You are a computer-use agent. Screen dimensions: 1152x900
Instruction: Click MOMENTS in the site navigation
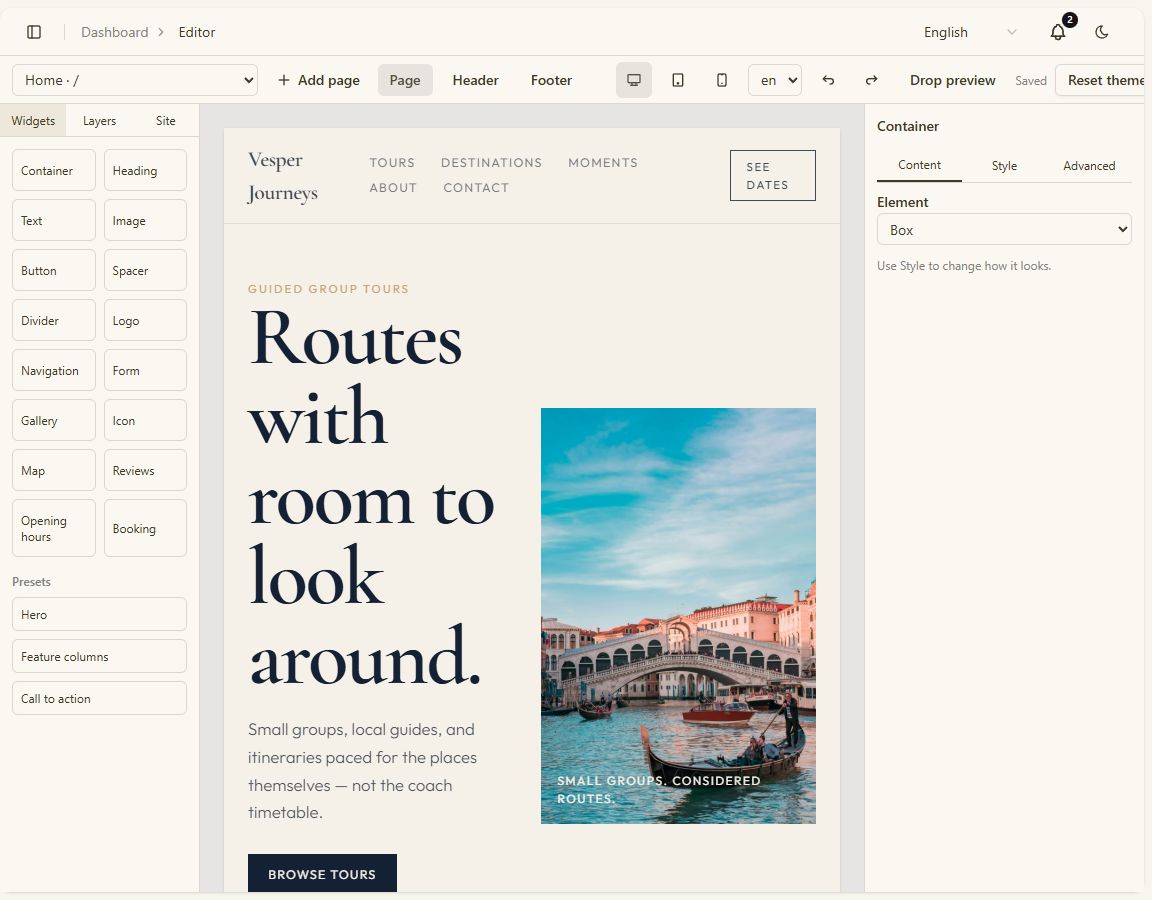coord(602,162)
